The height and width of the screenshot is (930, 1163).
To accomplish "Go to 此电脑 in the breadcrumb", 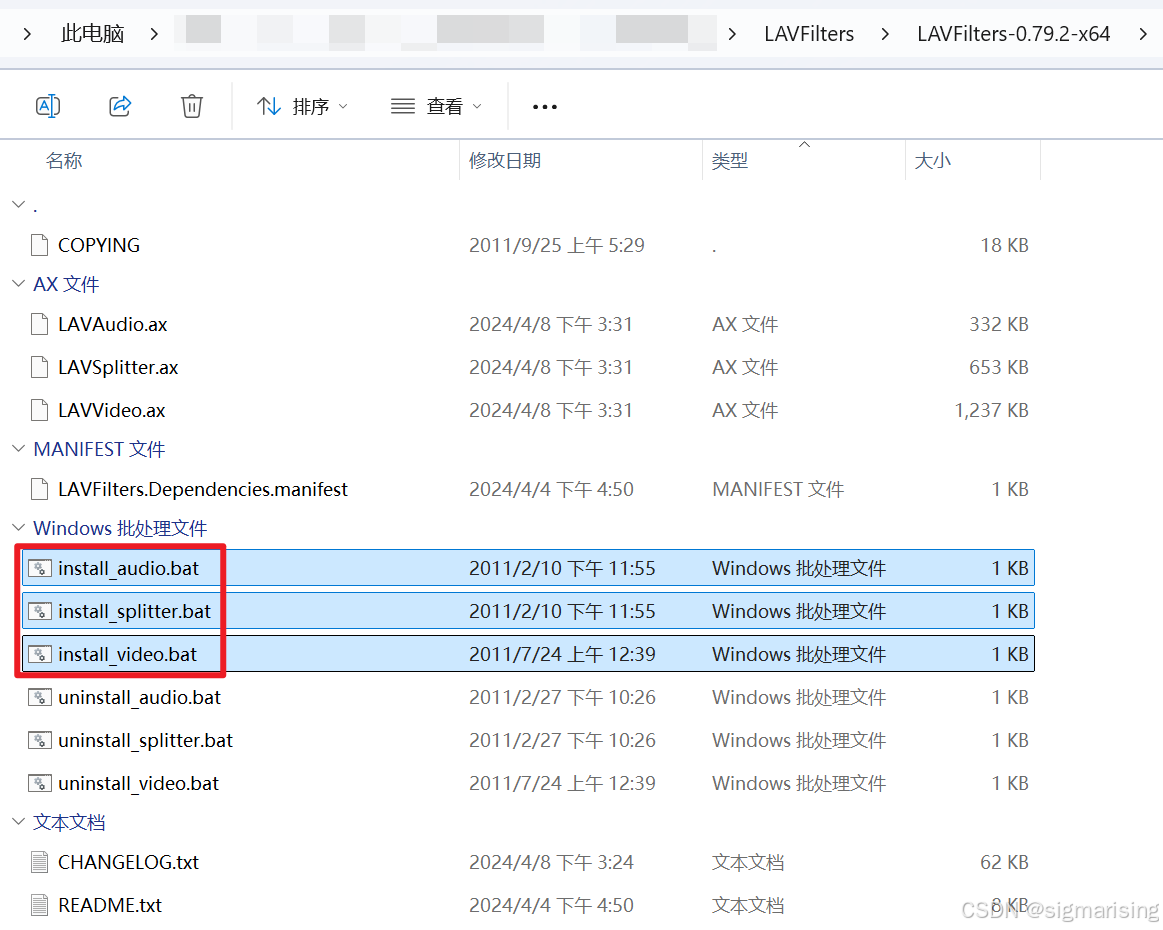I will 92,33.
